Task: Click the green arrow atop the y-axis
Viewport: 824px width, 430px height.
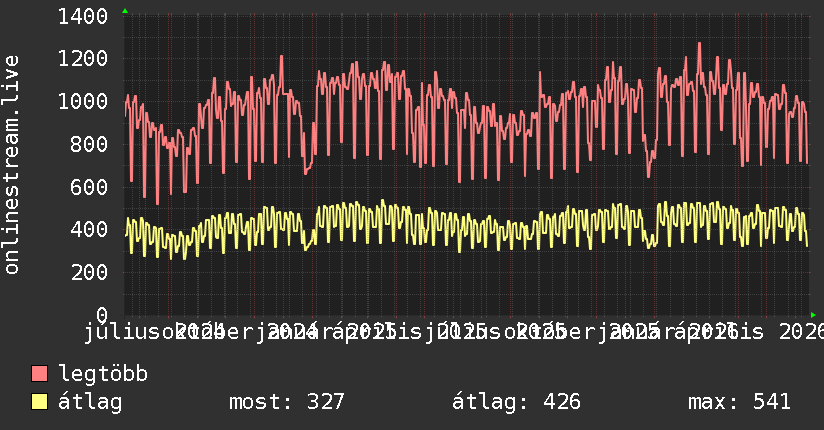Action: (125, 11)
